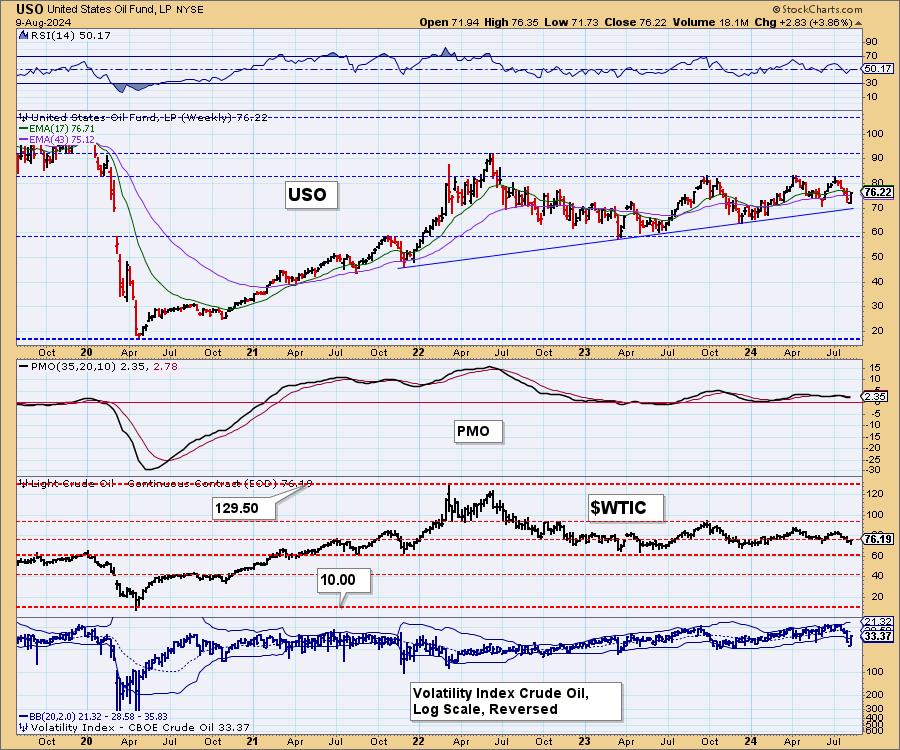Click the United States Oil Fund, LP (Weekly) legend

coord(143,117)
